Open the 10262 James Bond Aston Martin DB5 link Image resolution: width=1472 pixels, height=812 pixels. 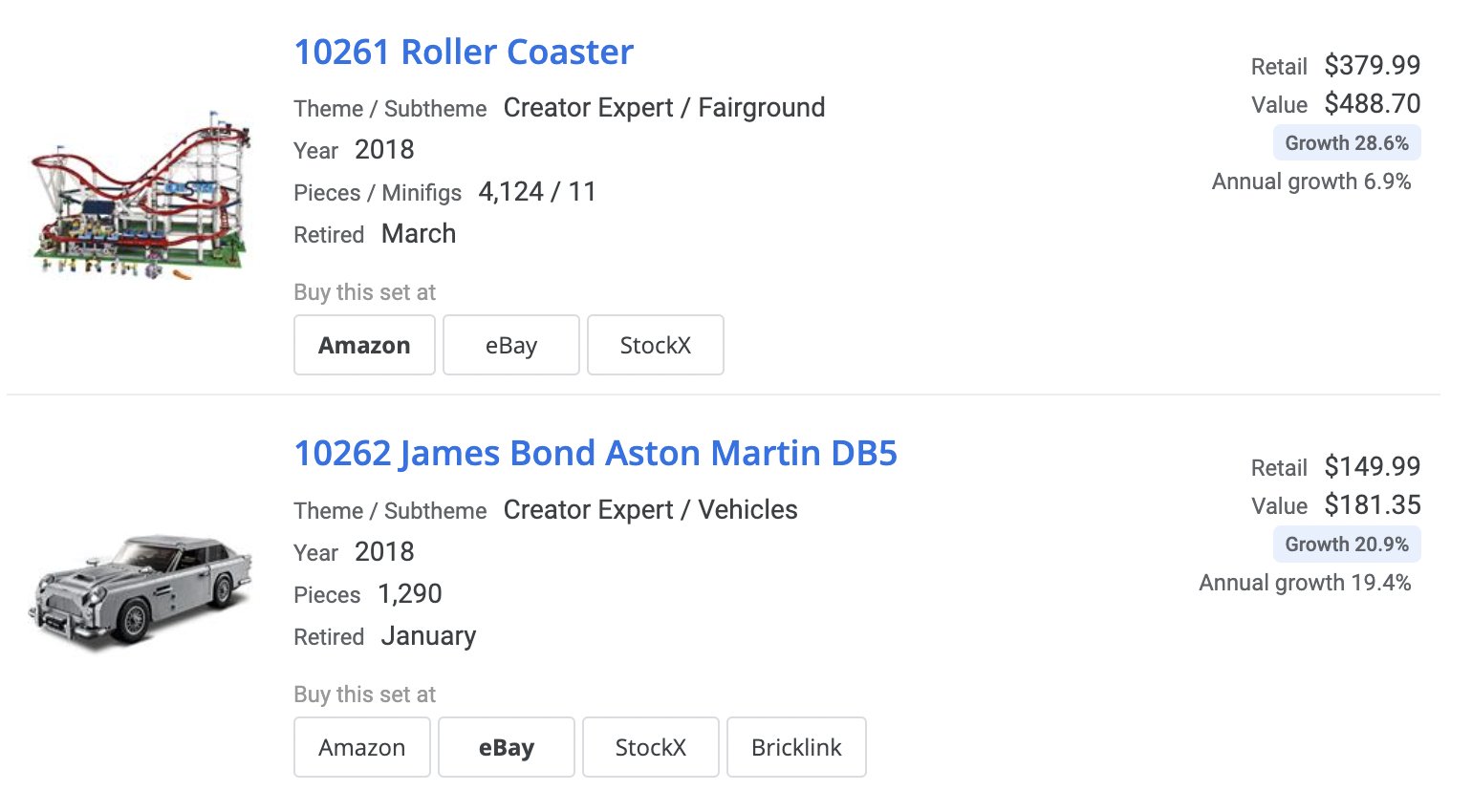595,453
